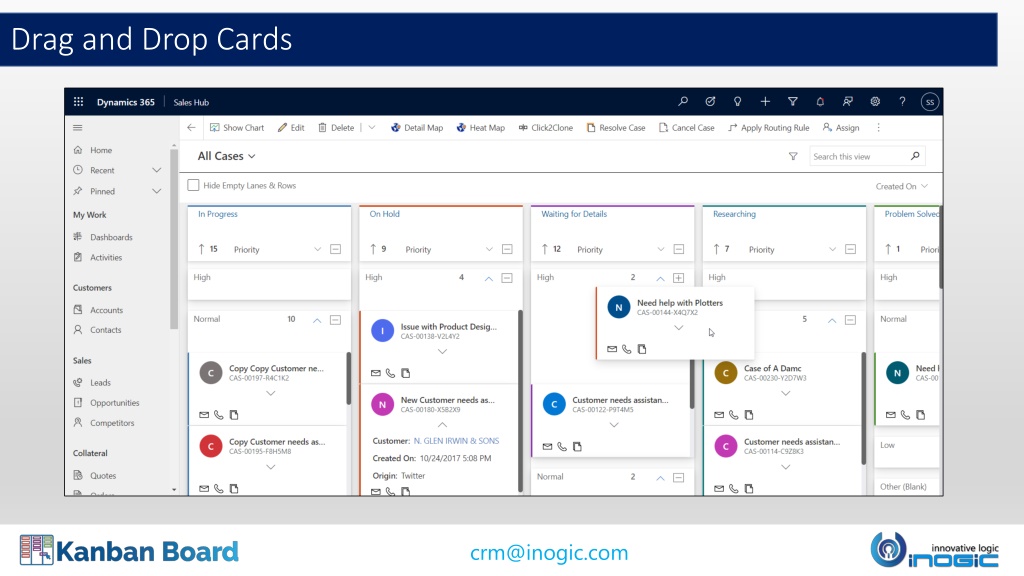The height and width of the screenshot is (576, 1024).
Task: Click email icon on Issue with Product Design card
Action: tap(376, 374)
